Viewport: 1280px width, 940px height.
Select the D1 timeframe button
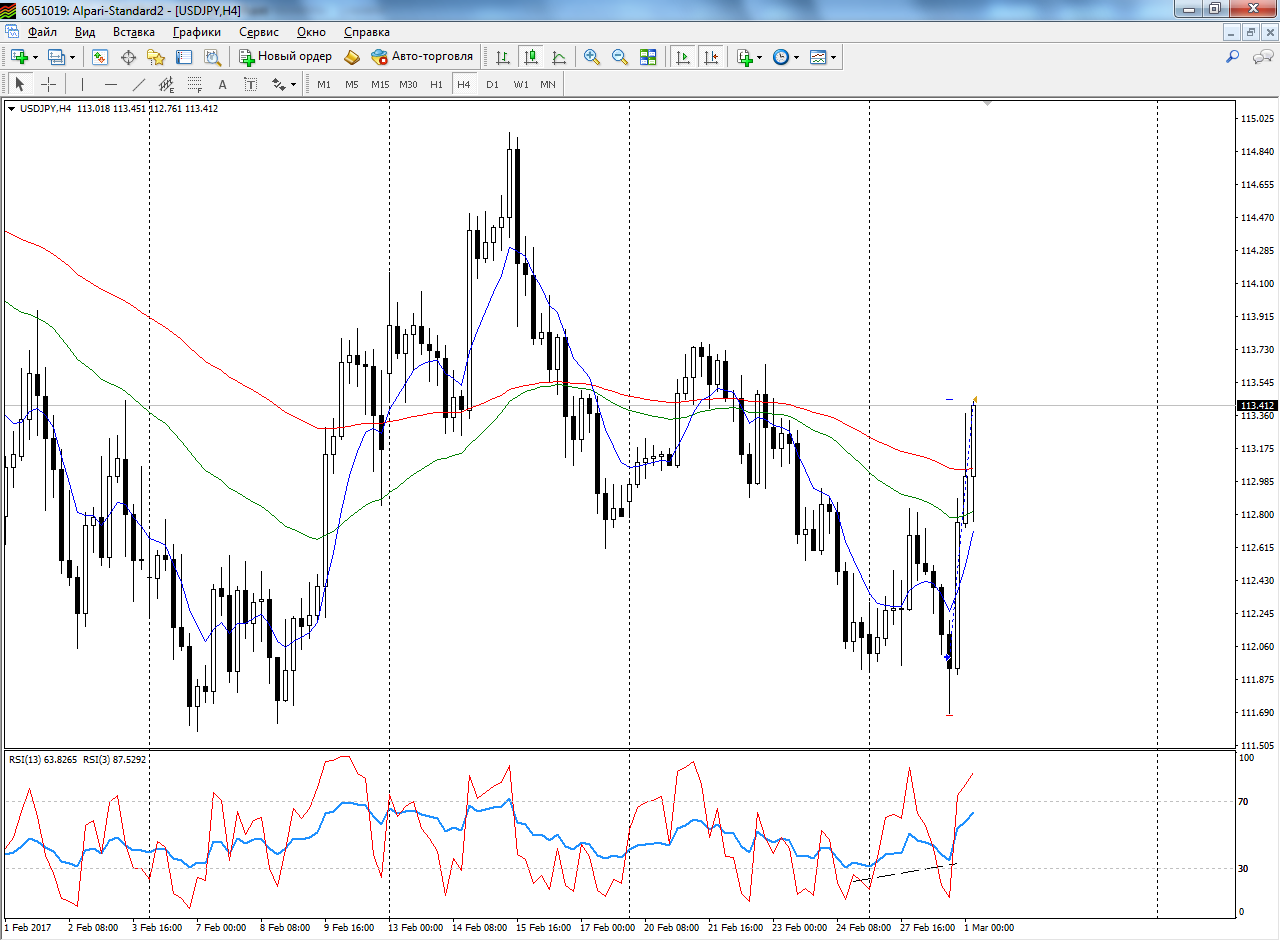(492, 84)
